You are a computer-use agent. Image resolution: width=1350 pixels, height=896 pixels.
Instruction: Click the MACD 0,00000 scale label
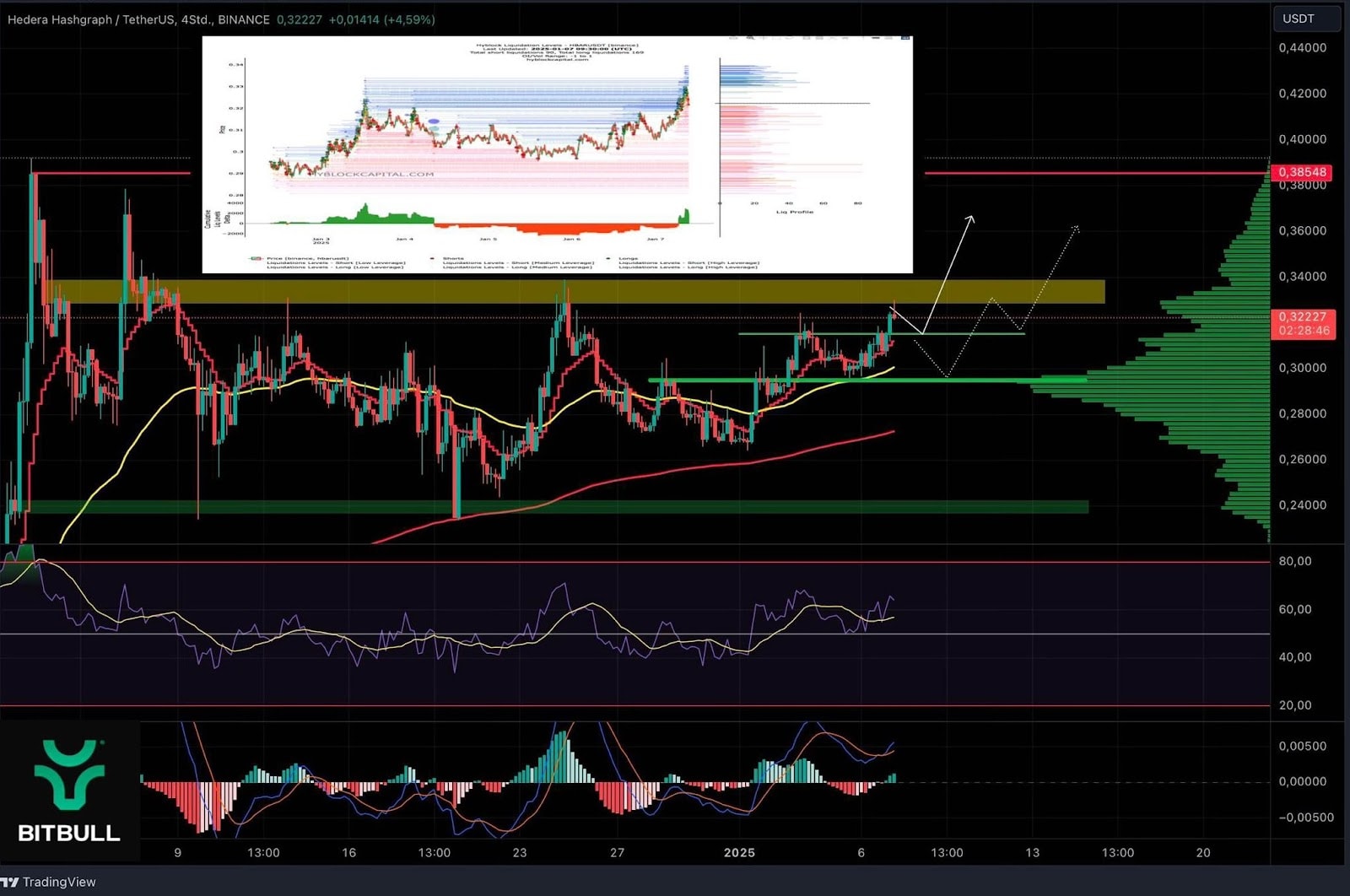click(1303, 782)
